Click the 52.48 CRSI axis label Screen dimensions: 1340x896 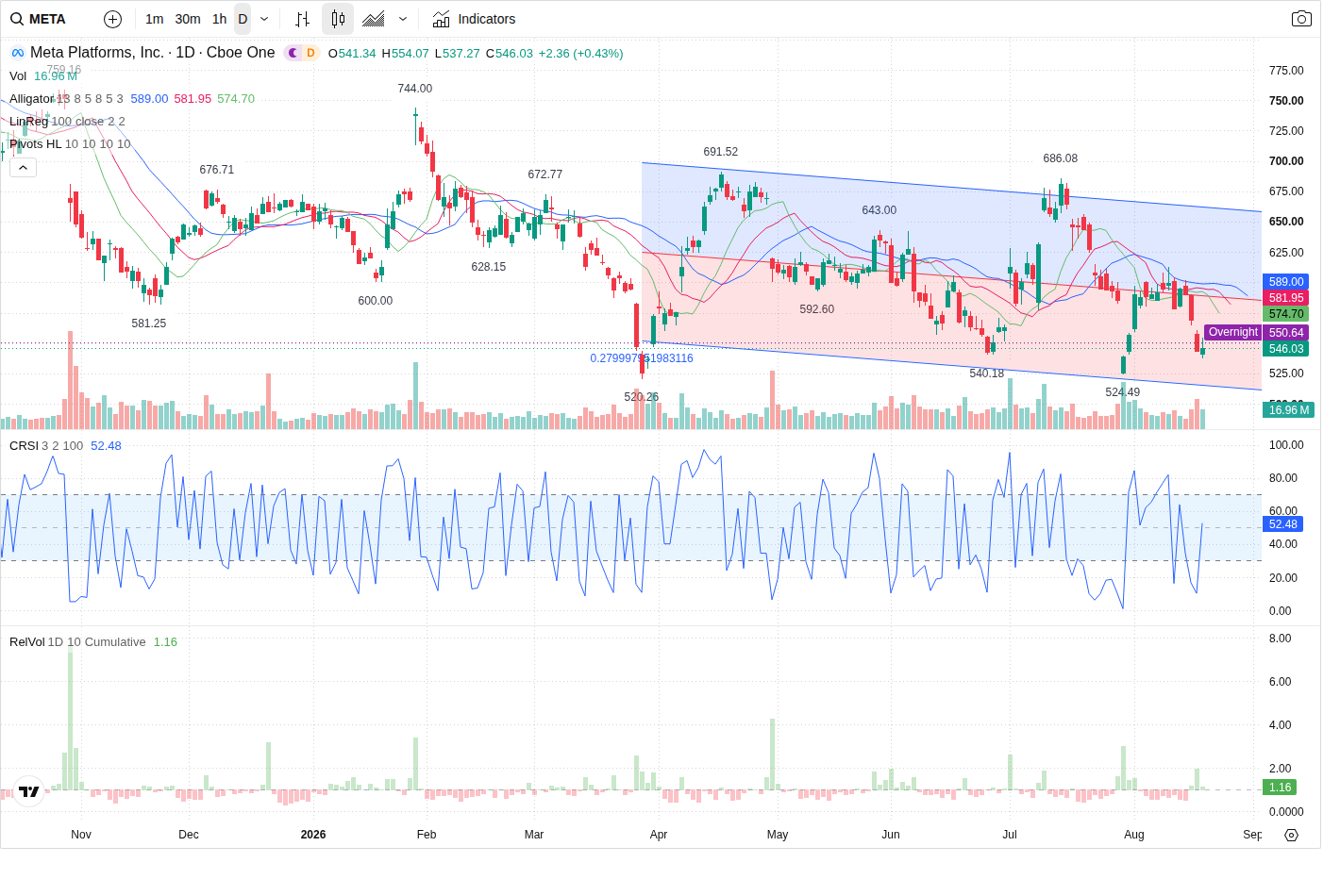tap(1283, 524)
